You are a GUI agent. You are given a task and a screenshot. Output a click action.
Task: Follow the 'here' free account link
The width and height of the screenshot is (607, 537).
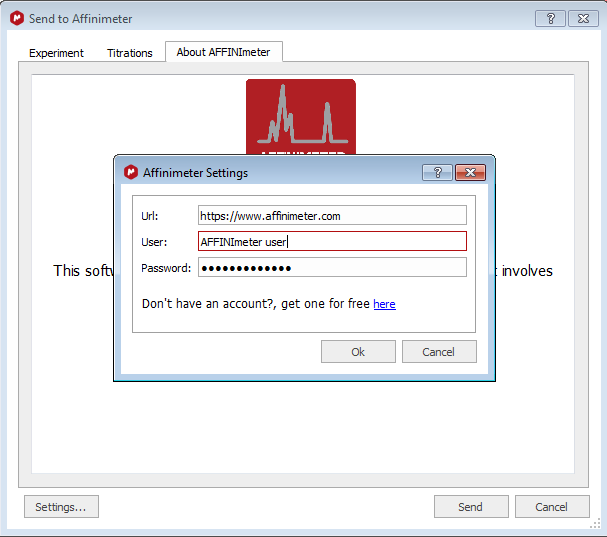(x=384, y=304)
